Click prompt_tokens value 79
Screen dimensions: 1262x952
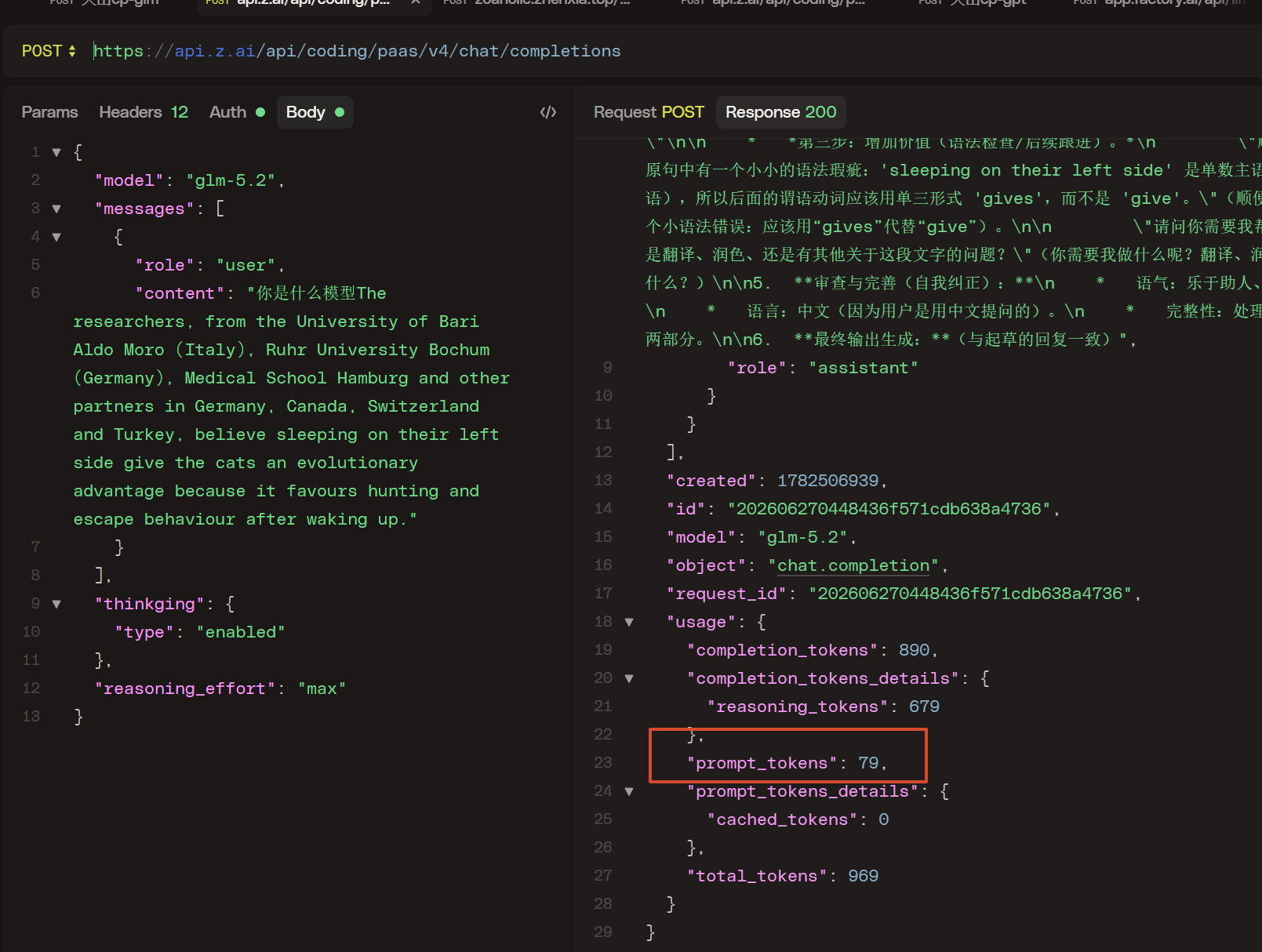[868, 763]
